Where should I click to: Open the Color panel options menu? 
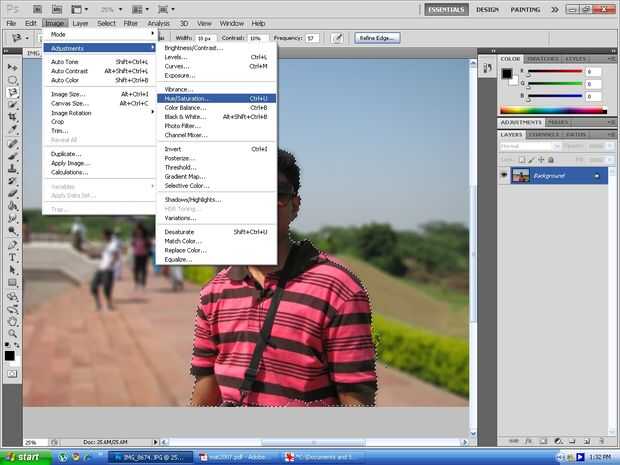(x=611, y=59)
